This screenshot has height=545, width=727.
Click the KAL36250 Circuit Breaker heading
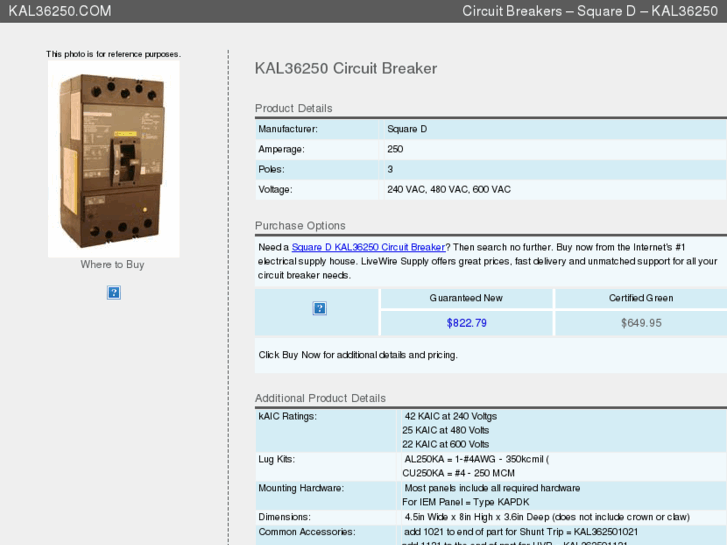click(345, 68)
